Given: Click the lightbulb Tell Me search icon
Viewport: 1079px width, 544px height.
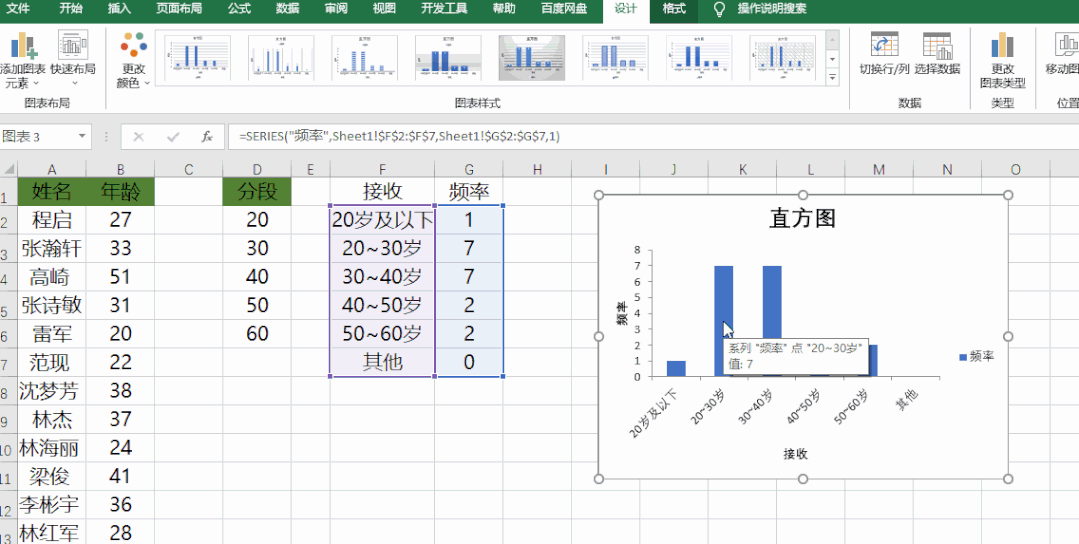Looking at the screenshot, I should [719, 9].
